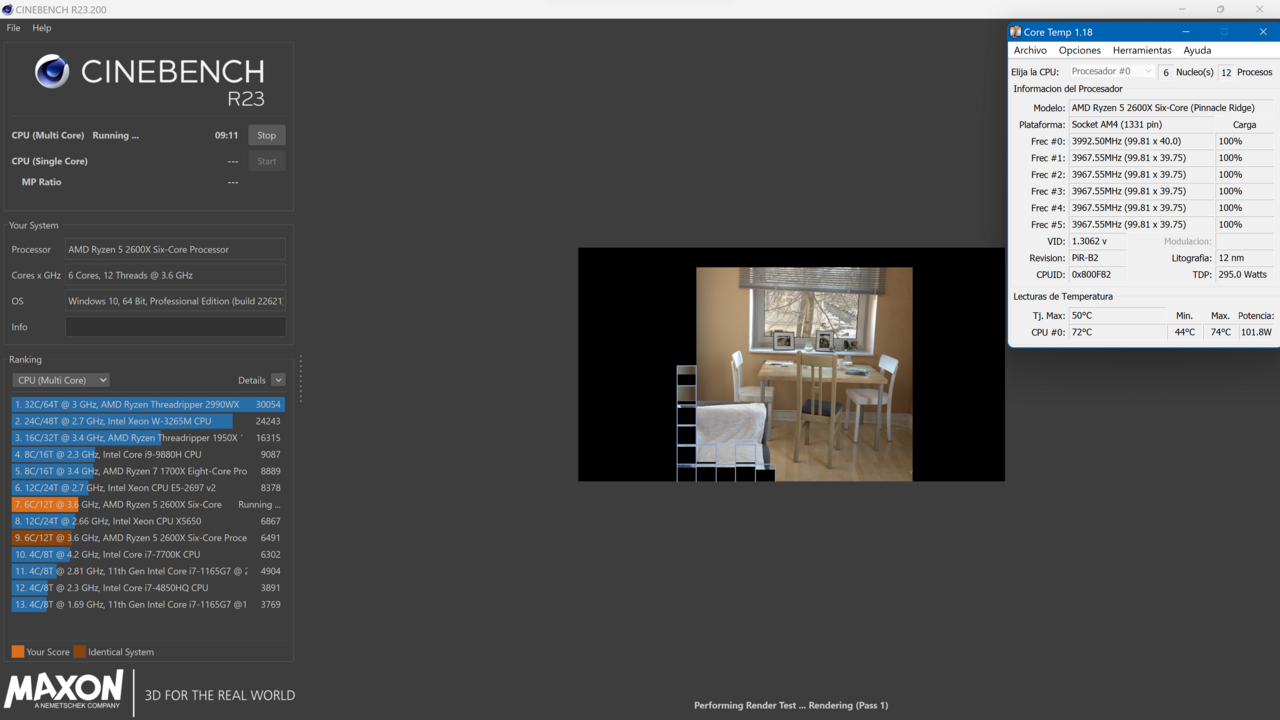Select ranking row i7-1165G7 at 2.81 GHz
The height and width of the screenshot is (720, 1280).
point(148,571)
